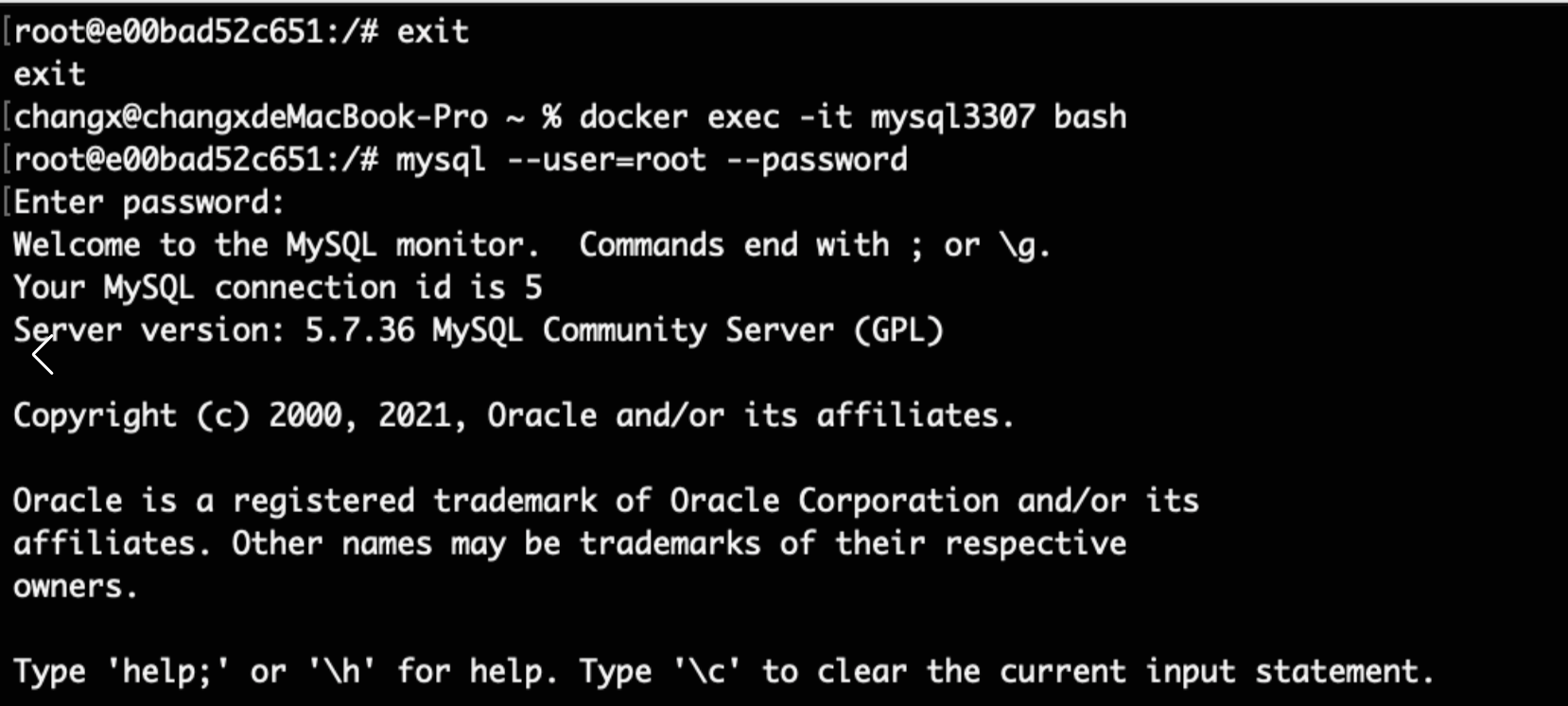Place cursor at the 'Enter password:' prompt
The image size is (1568, 706).
pos(148,203)
